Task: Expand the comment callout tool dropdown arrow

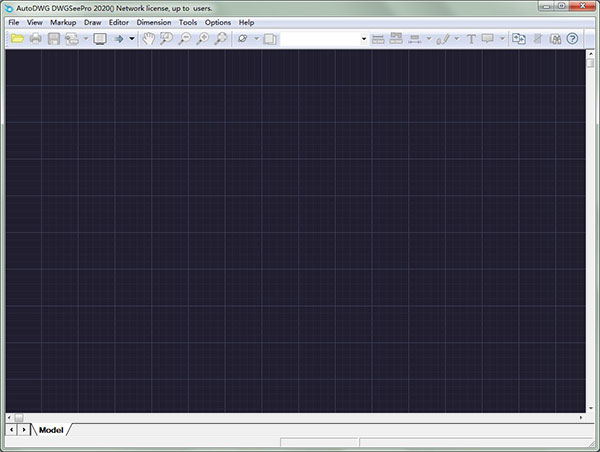Action: [x=503, y=39]
